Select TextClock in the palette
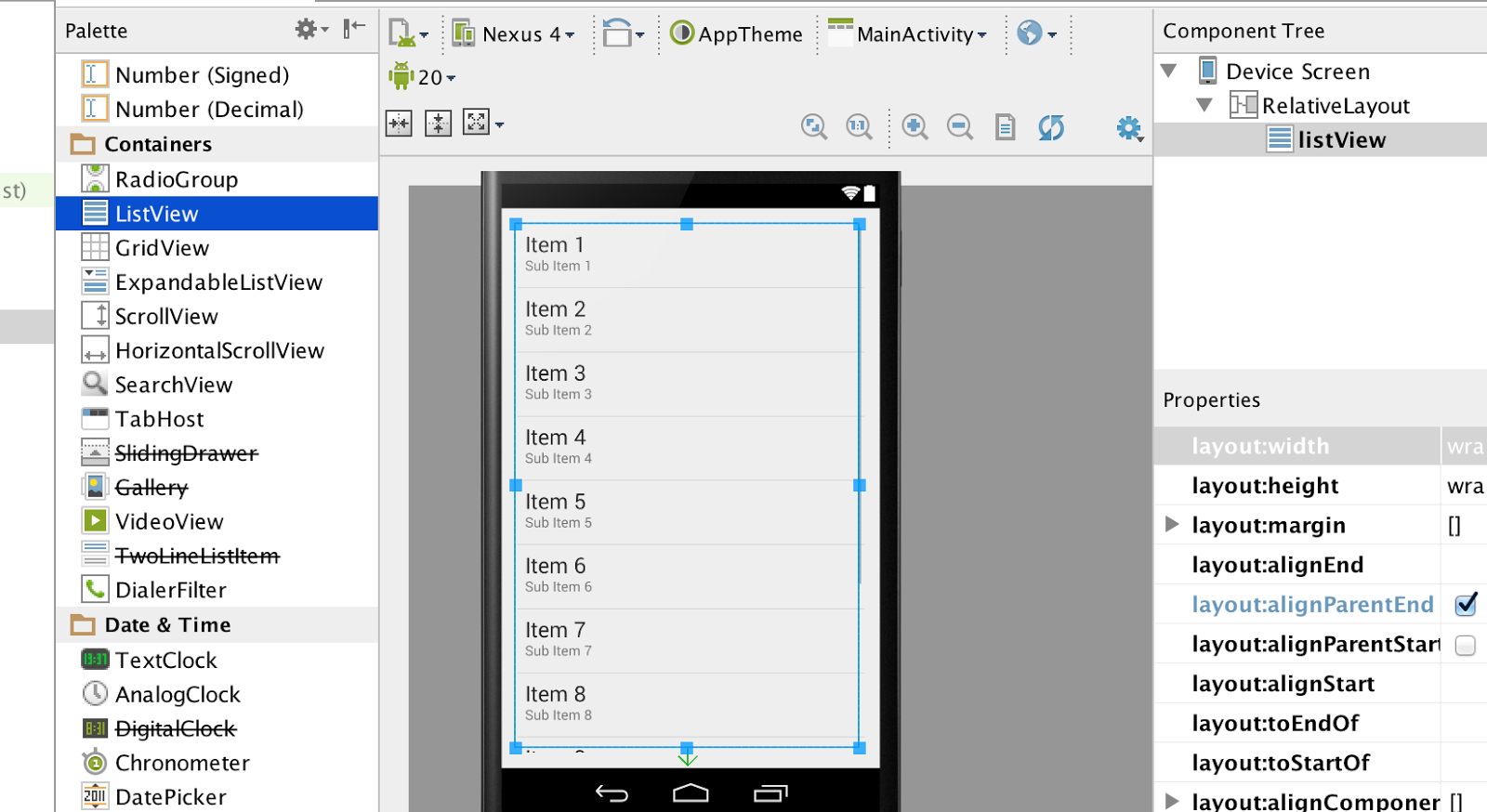1487x812 pixels. coord(217,661)
